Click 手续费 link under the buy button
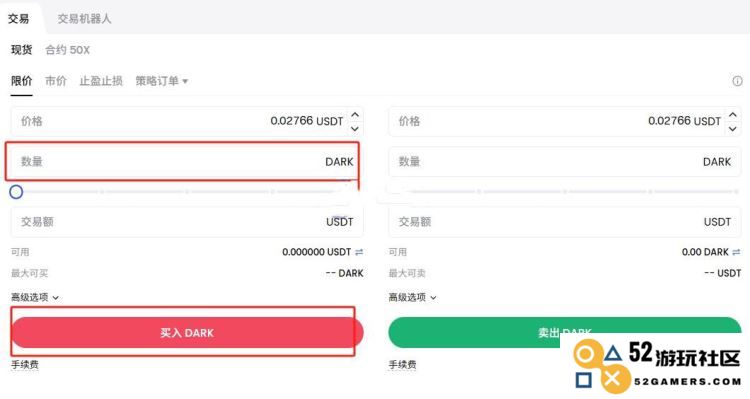This screenshot has width=750, height=399. [25, 365]
